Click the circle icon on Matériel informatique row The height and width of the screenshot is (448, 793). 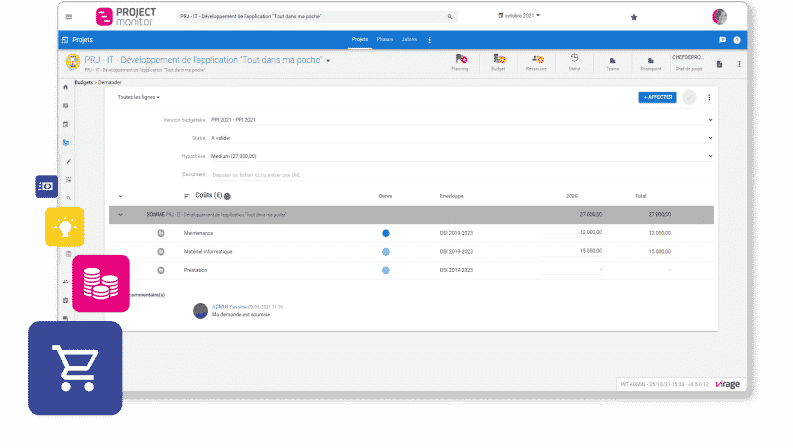point(161,252)
